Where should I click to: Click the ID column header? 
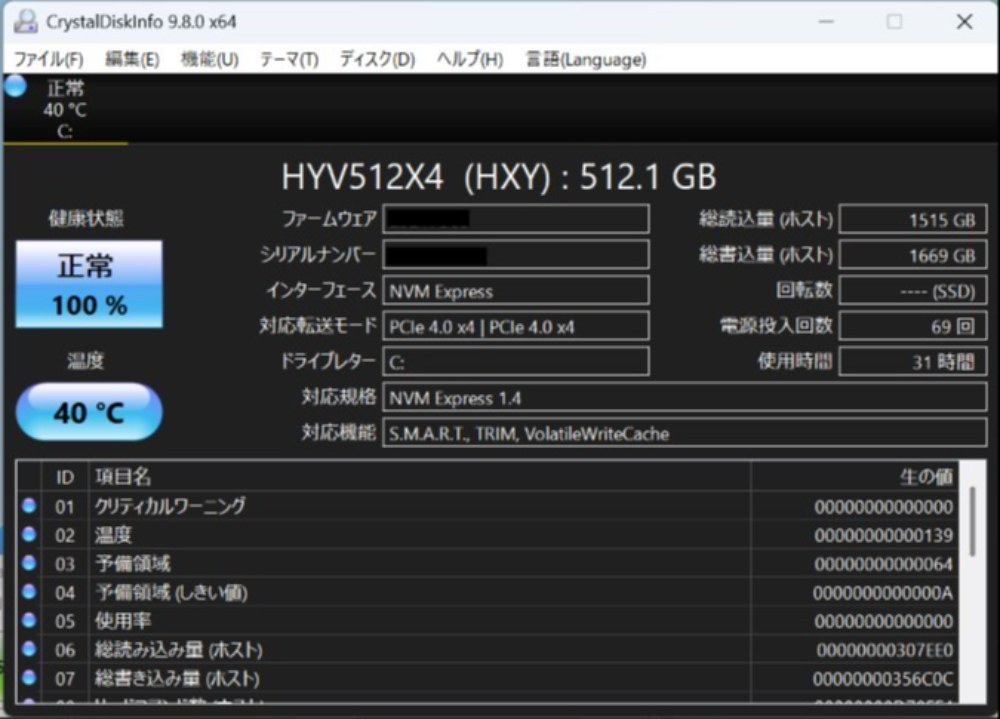(64, 477)
